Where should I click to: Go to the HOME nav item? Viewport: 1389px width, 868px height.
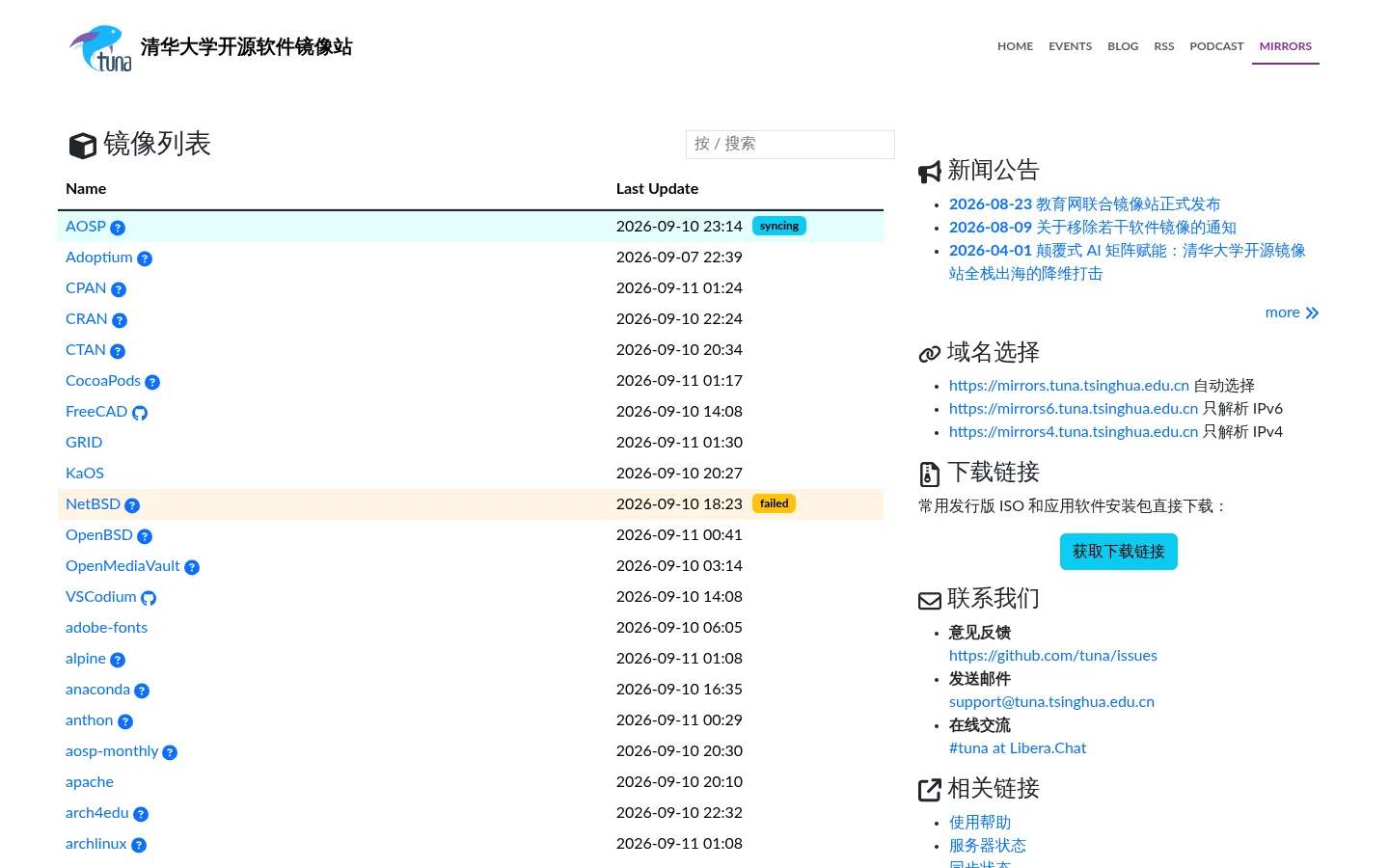coord(1015,46)
